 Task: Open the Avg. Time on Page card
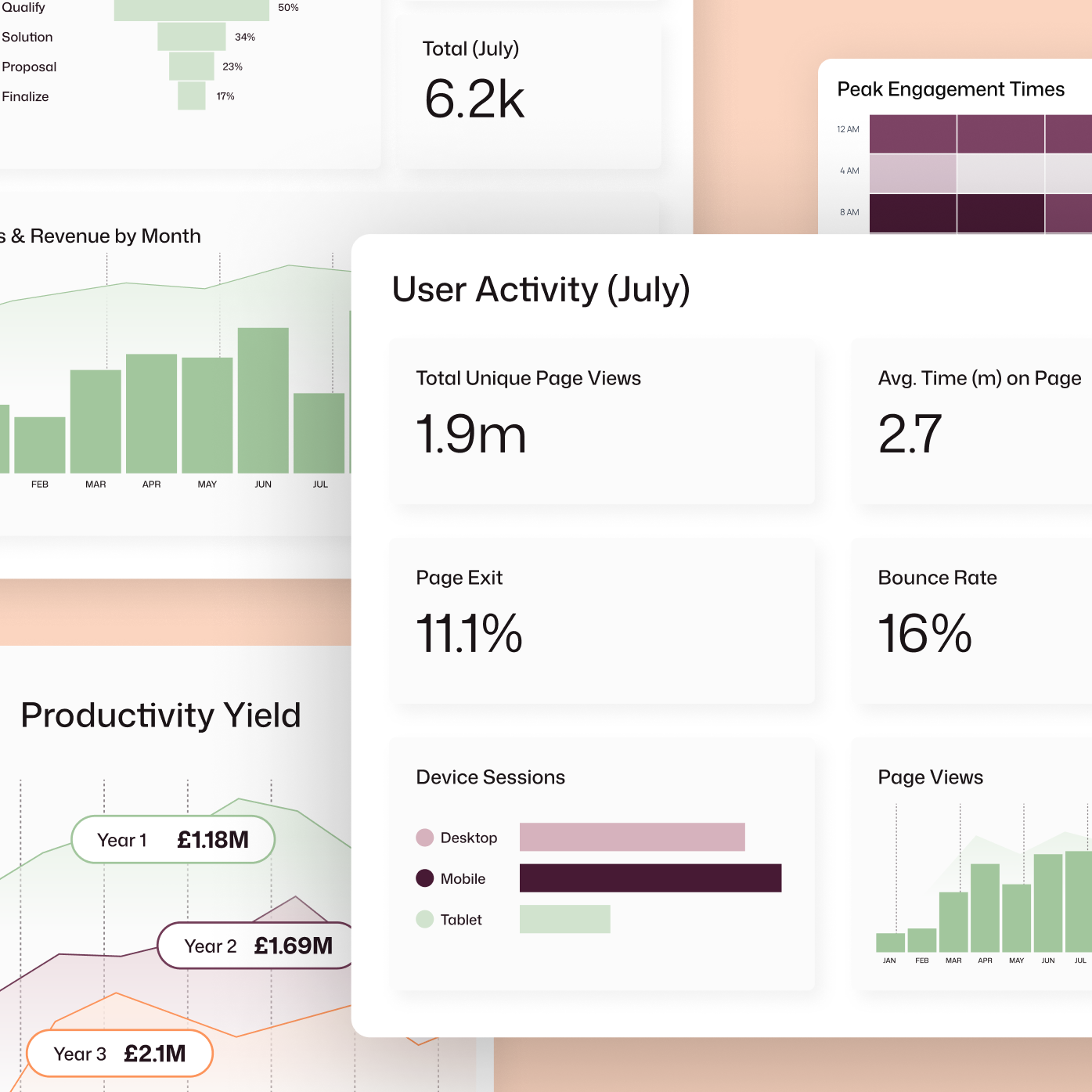(971, 422)
